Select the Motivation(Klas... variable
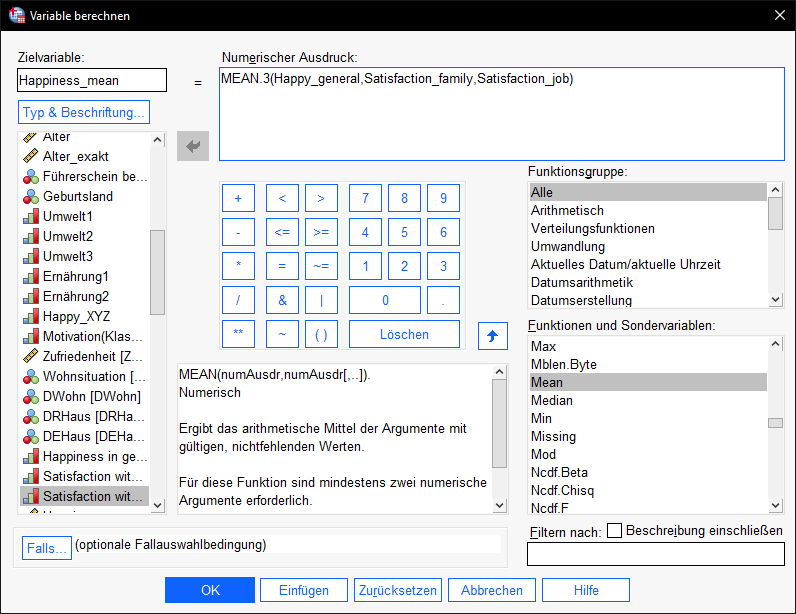The image size is (796, 614). [84, 336]
